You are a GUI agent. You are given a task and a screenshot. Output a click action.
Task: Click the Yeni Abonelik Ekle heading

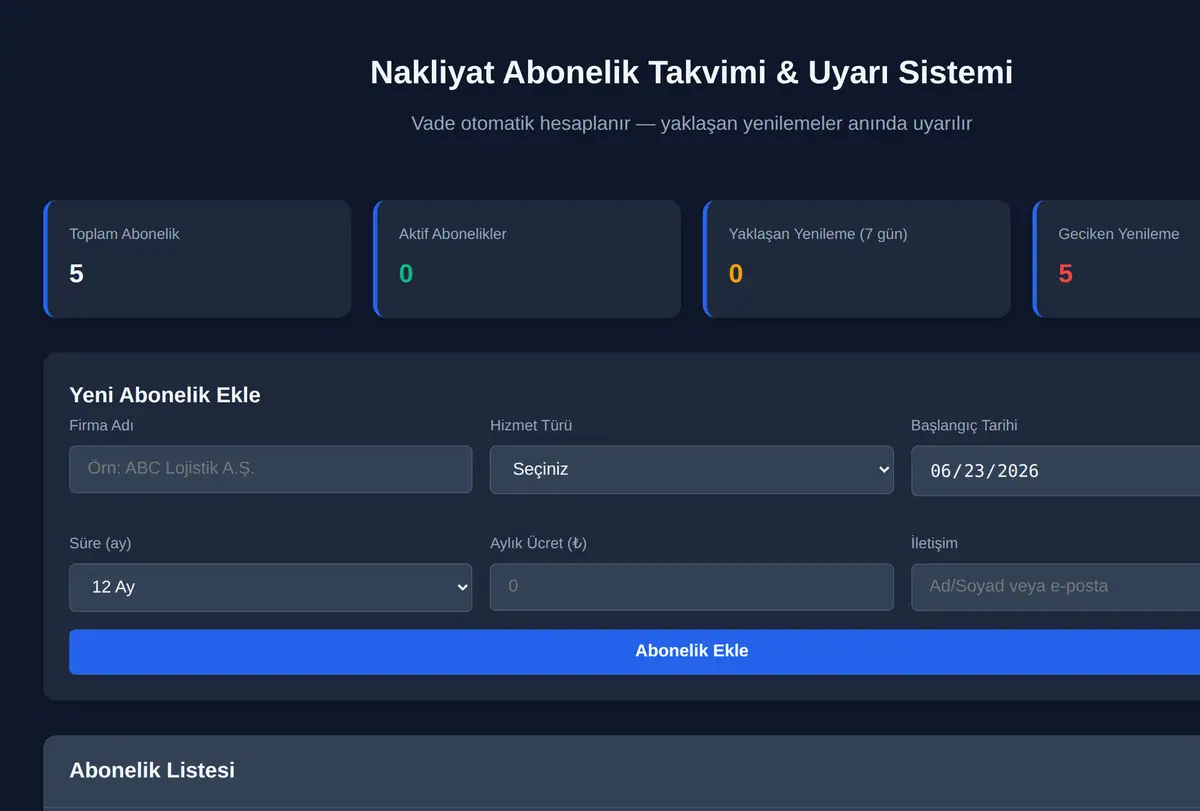coord(165,395)
